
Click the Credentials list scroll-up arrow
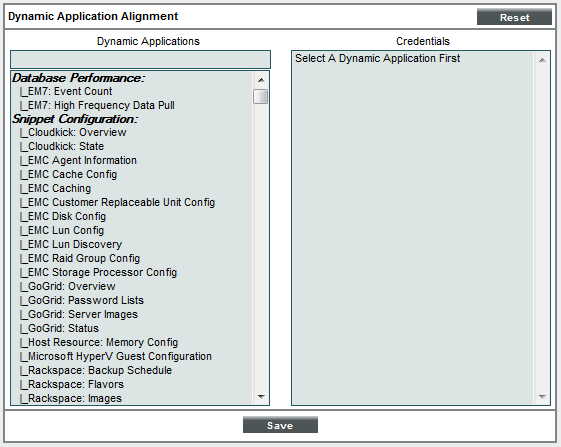tap(542, 60)
